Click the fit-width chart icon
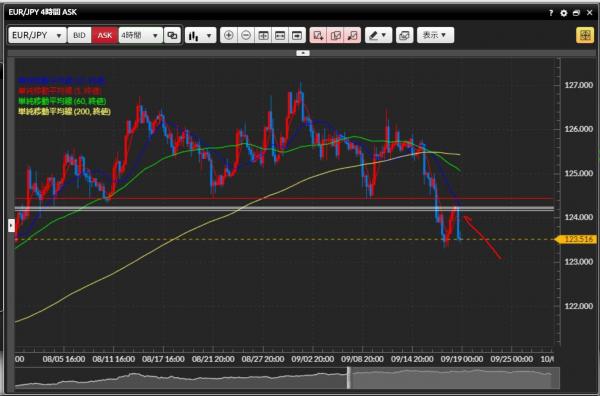Viewport: 600px width, 396px height. click(280, 35)
